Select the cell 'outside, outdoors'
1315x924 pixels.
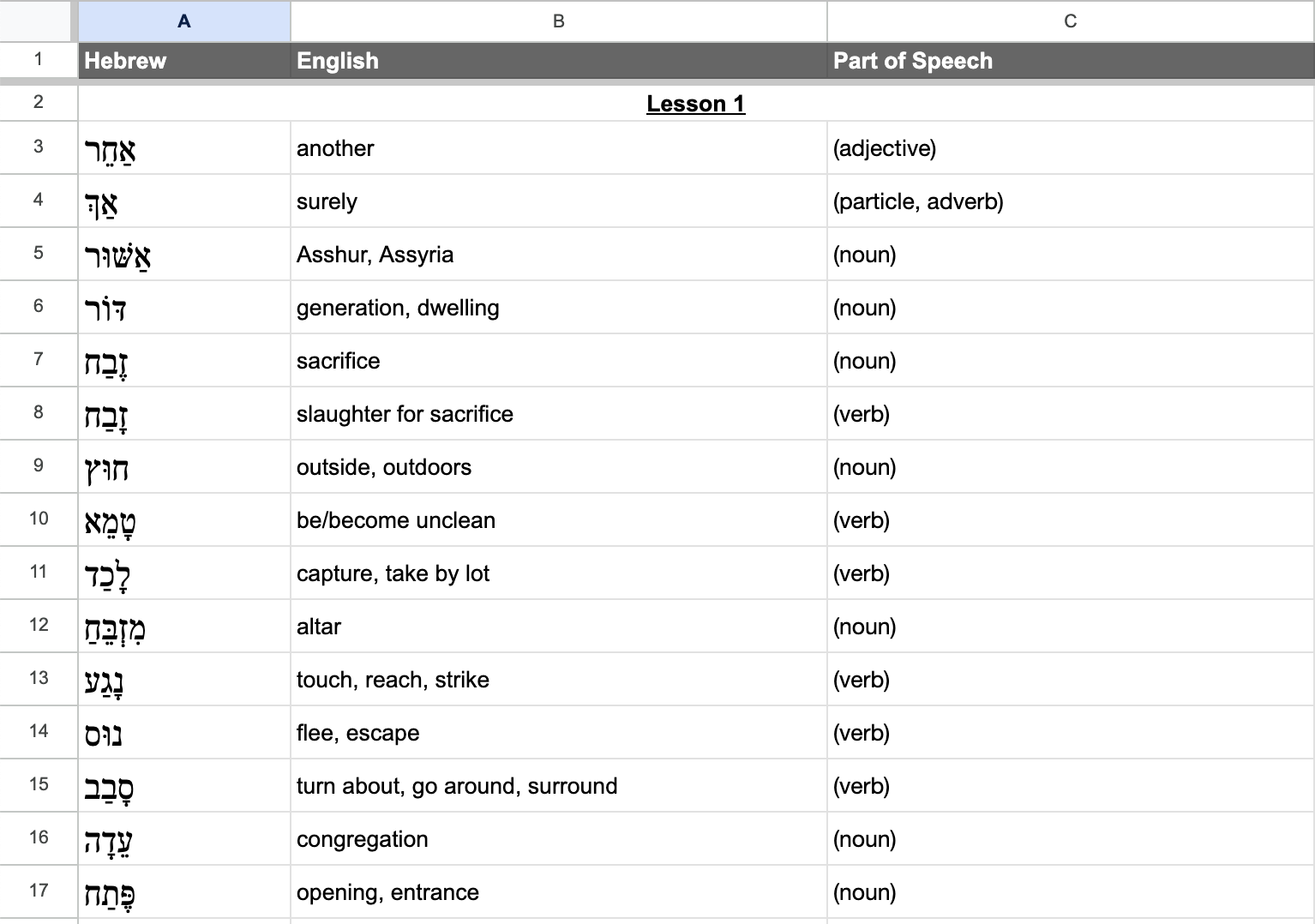559,467
